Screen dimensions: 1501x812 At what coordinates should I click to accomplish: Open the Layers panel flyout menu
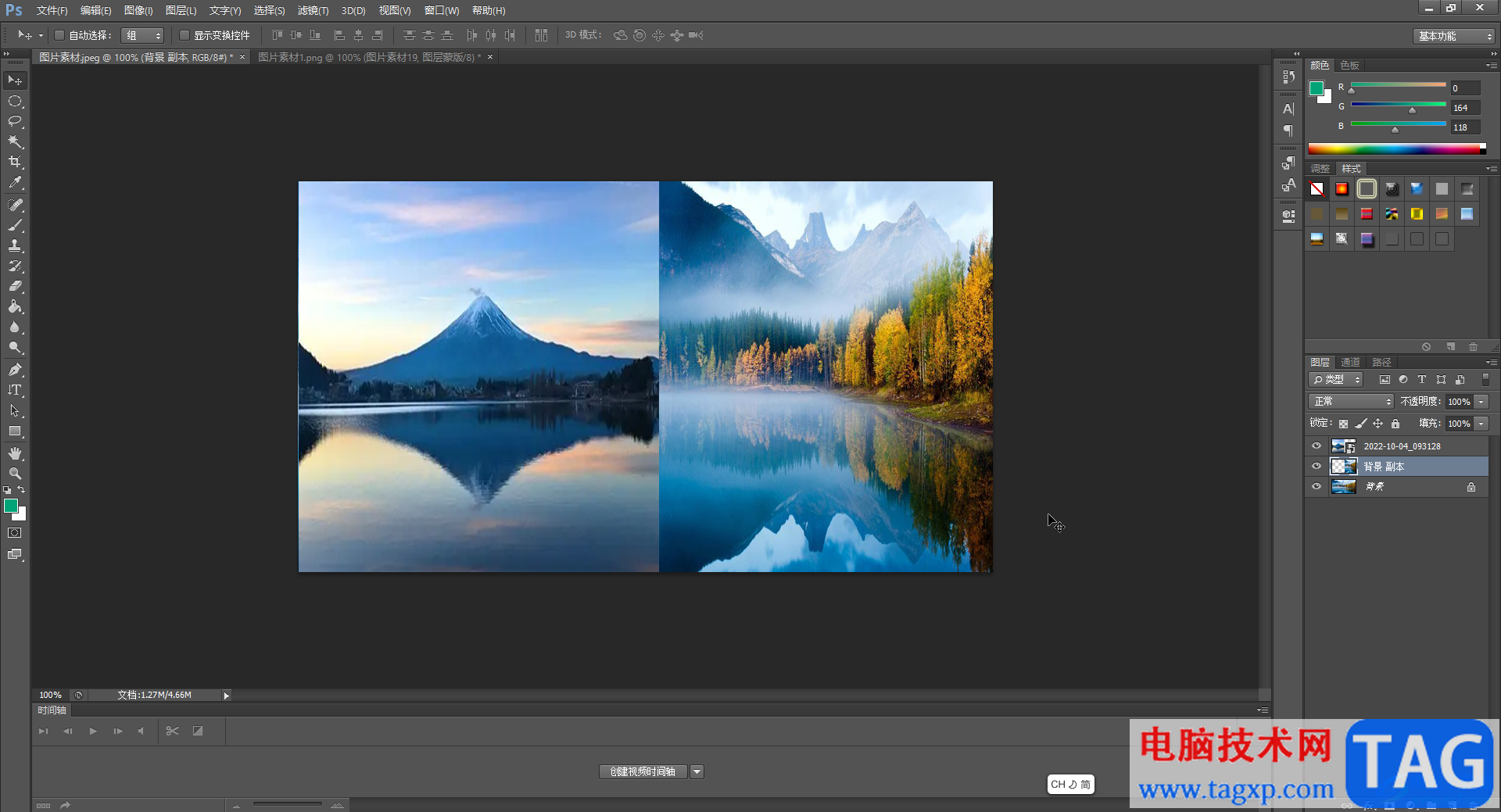[1492, 363]
